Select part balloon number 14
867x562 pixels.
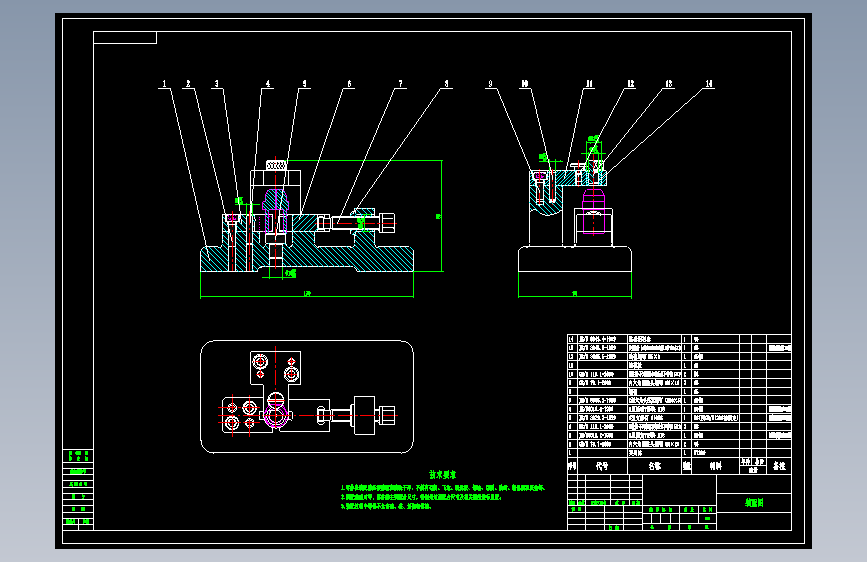coord(709,84)
